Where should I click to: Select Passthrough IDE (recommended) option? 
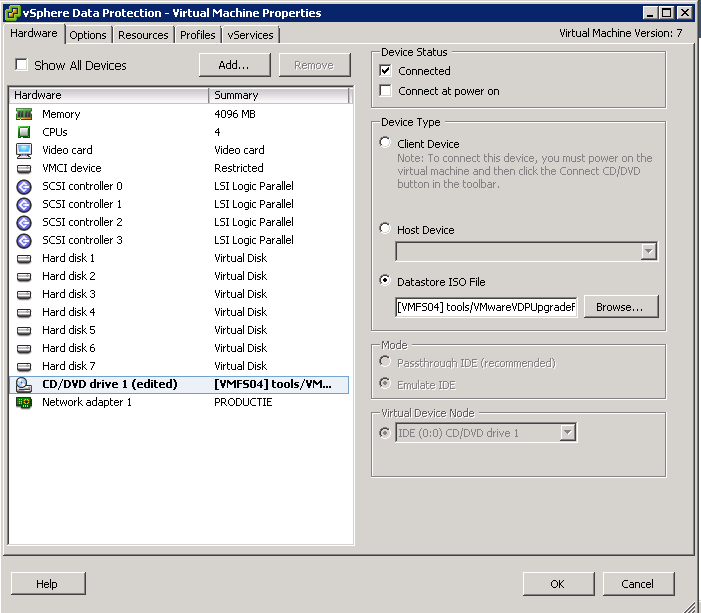pos(385,361)
